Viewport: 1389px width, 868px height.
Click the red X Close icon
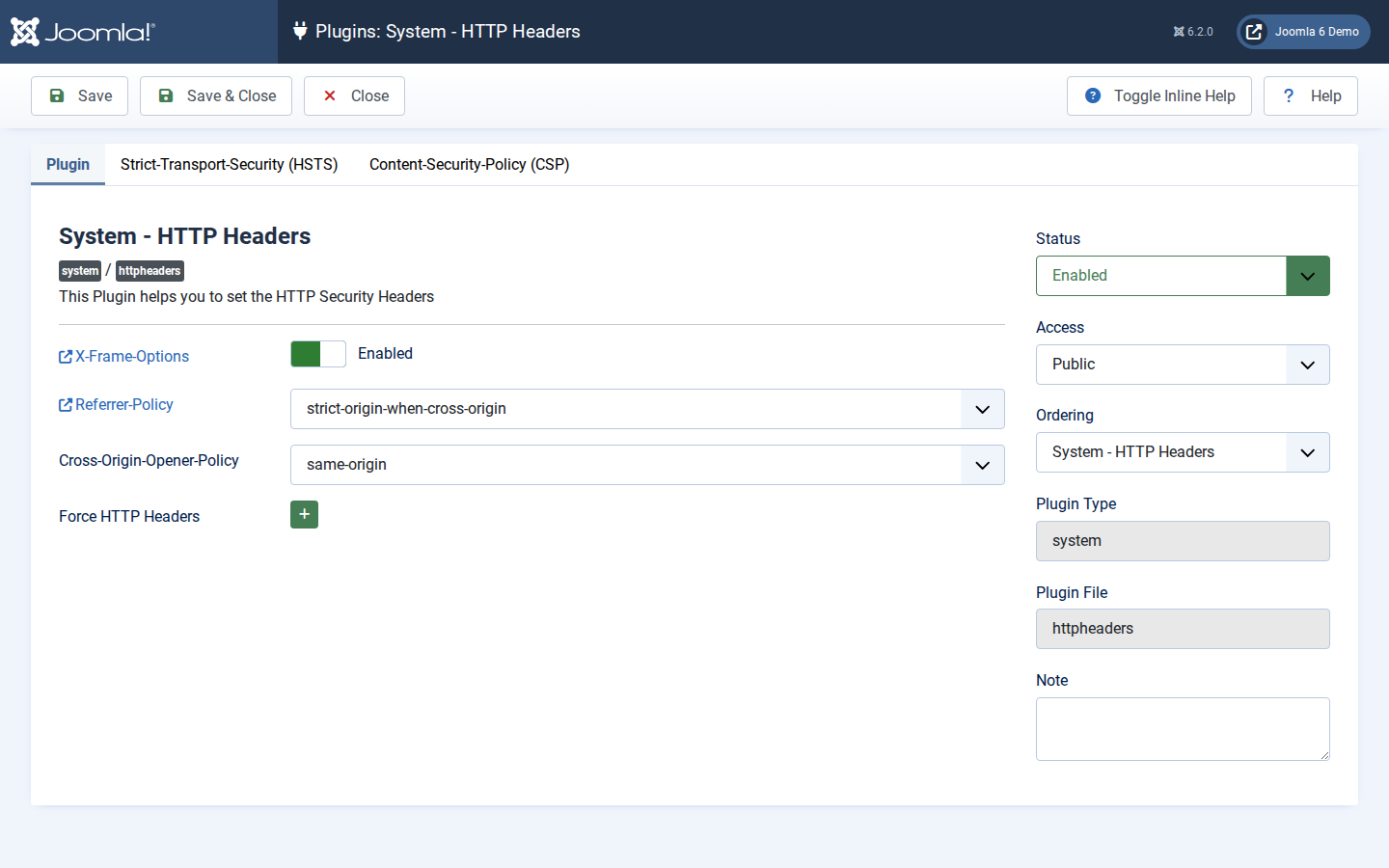point(330,95)
